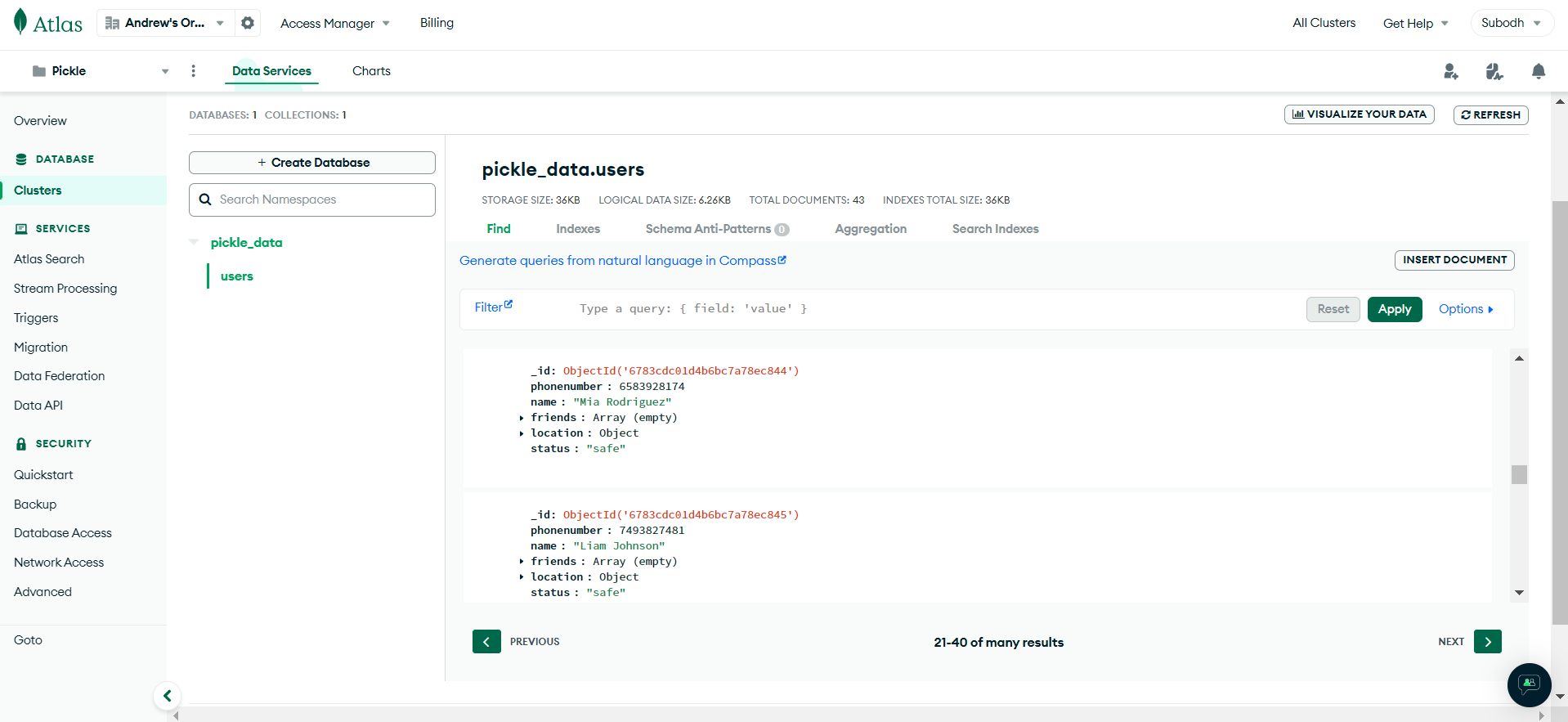The width and height of the screenshot is (1568, 722).
Task: Click invite user to project icon
Action: click(1451, 72)
